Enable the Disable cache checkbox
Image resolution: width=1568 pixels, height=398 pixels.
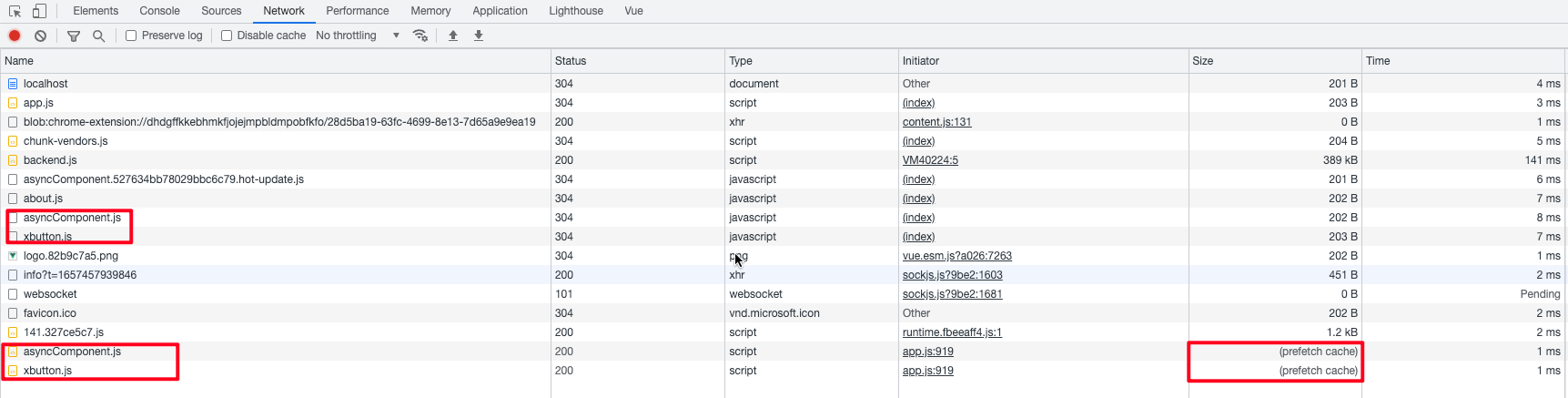point(227,36)
